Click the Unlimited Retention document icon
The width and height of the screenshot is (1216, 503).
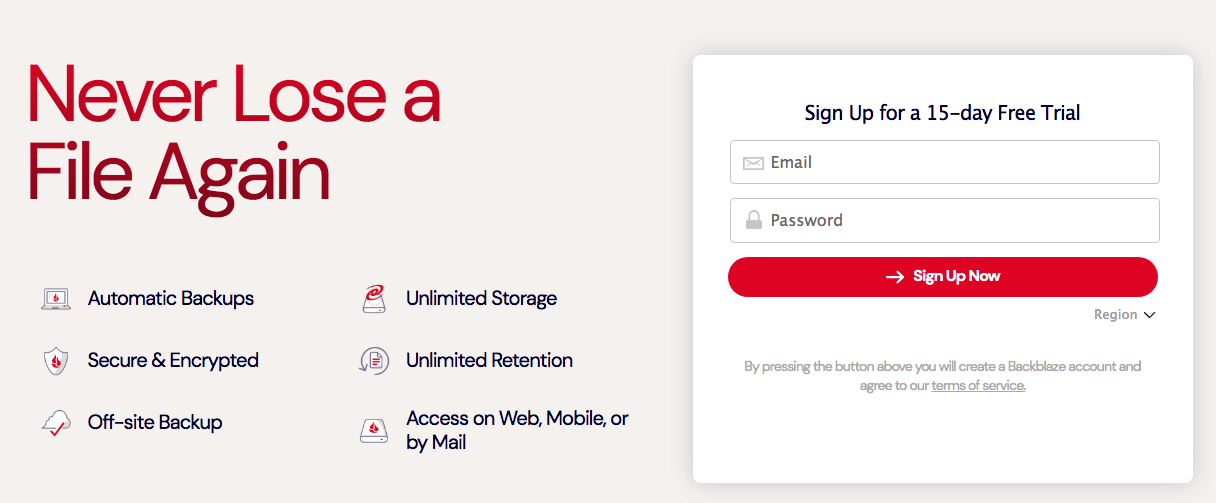tap(373, 361)
